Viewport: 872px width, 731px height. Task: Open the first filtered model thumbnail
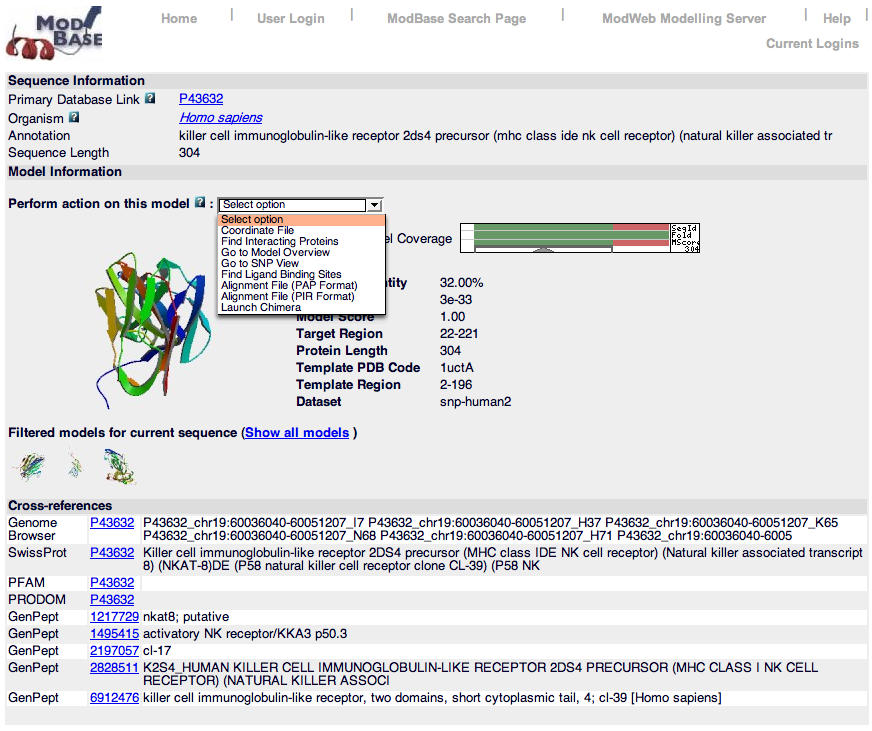point(31,465)
